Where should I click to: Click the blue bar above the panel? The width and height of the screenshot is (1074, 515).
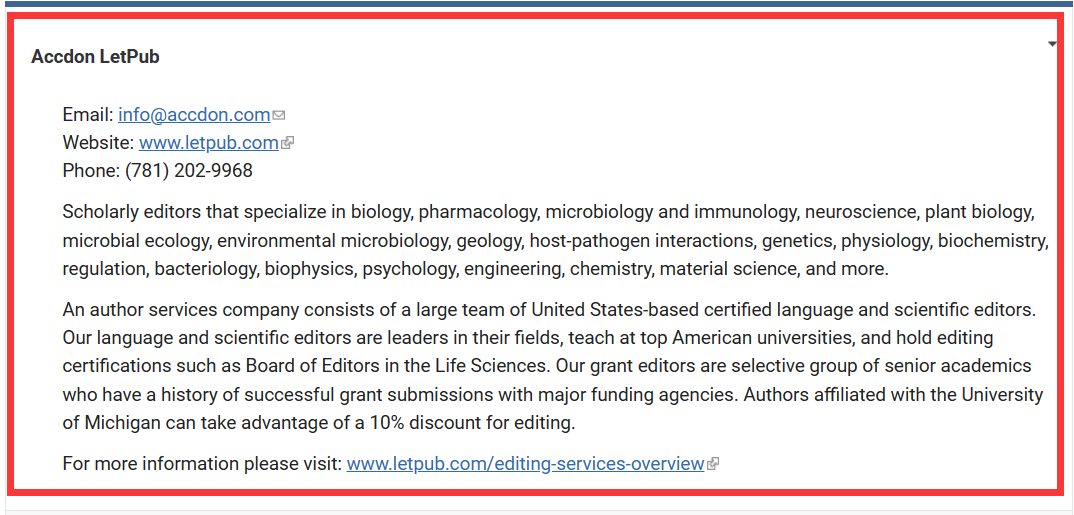click(x=537, y=4)
